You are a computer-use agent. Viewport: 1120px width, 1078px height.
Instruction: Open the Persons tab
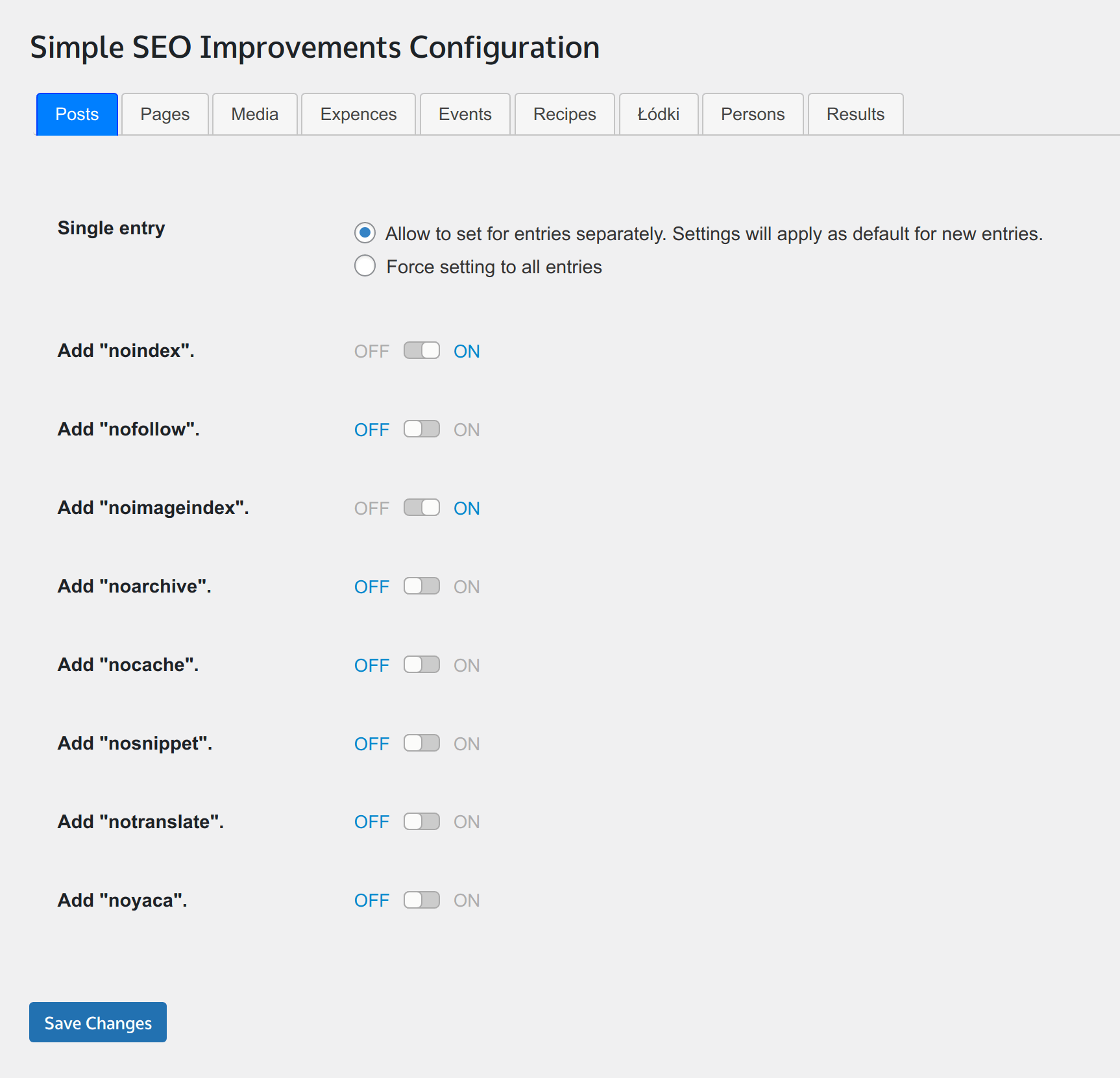753,114
